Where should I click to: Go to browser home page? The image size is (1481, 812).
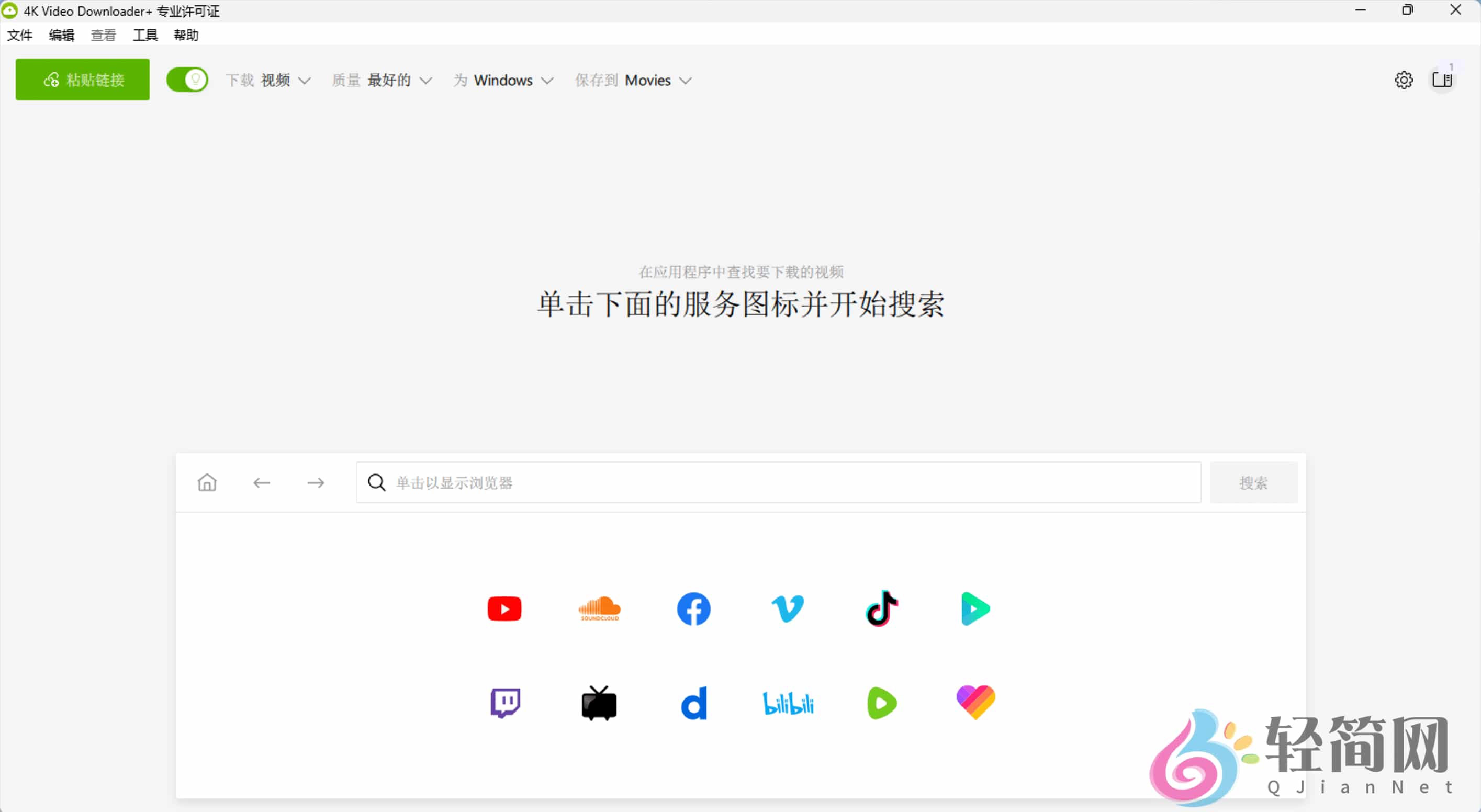tap(206, 483)
